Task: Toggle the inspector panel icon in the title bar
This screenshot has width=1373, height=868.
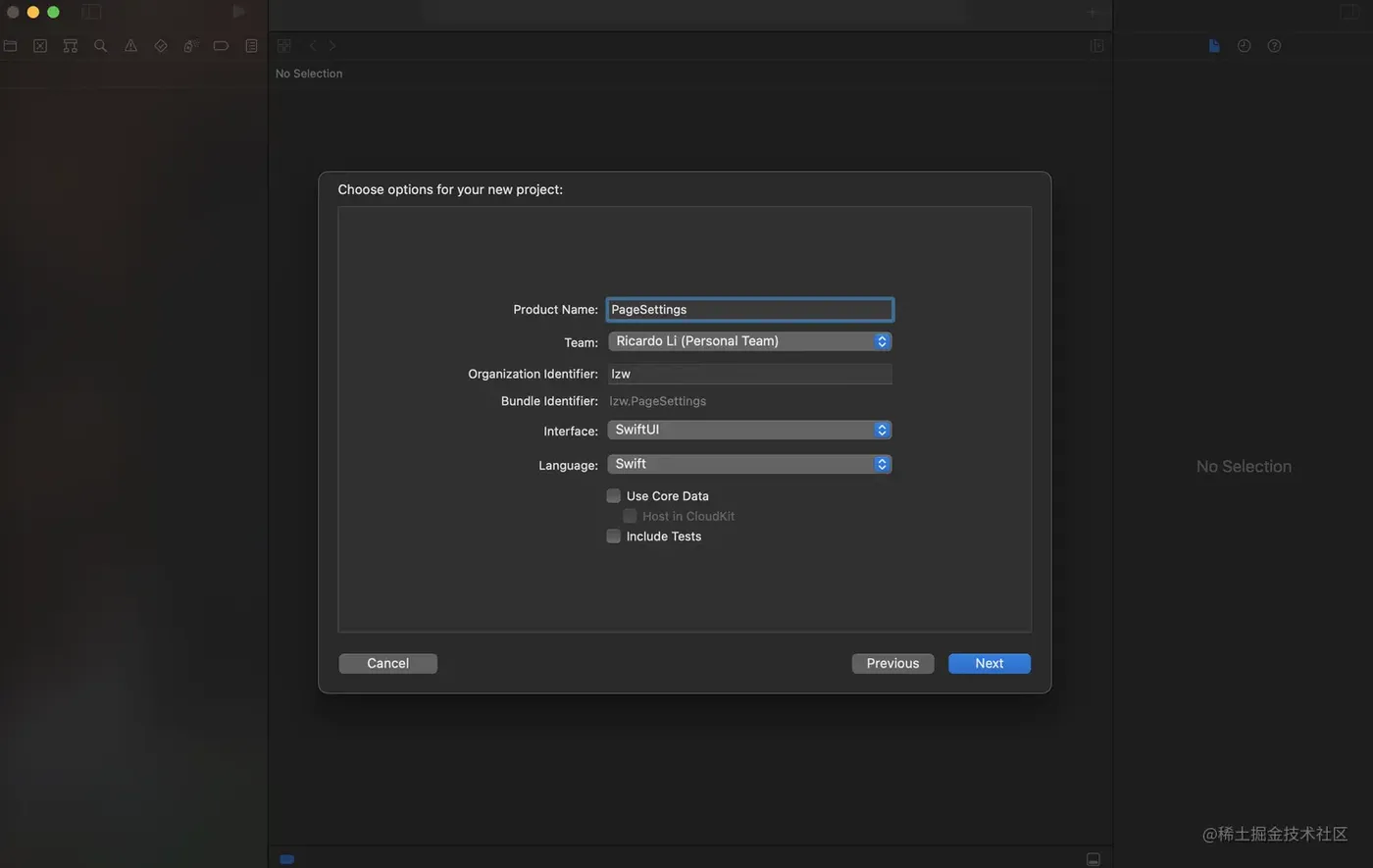Action: [1349, 12]
